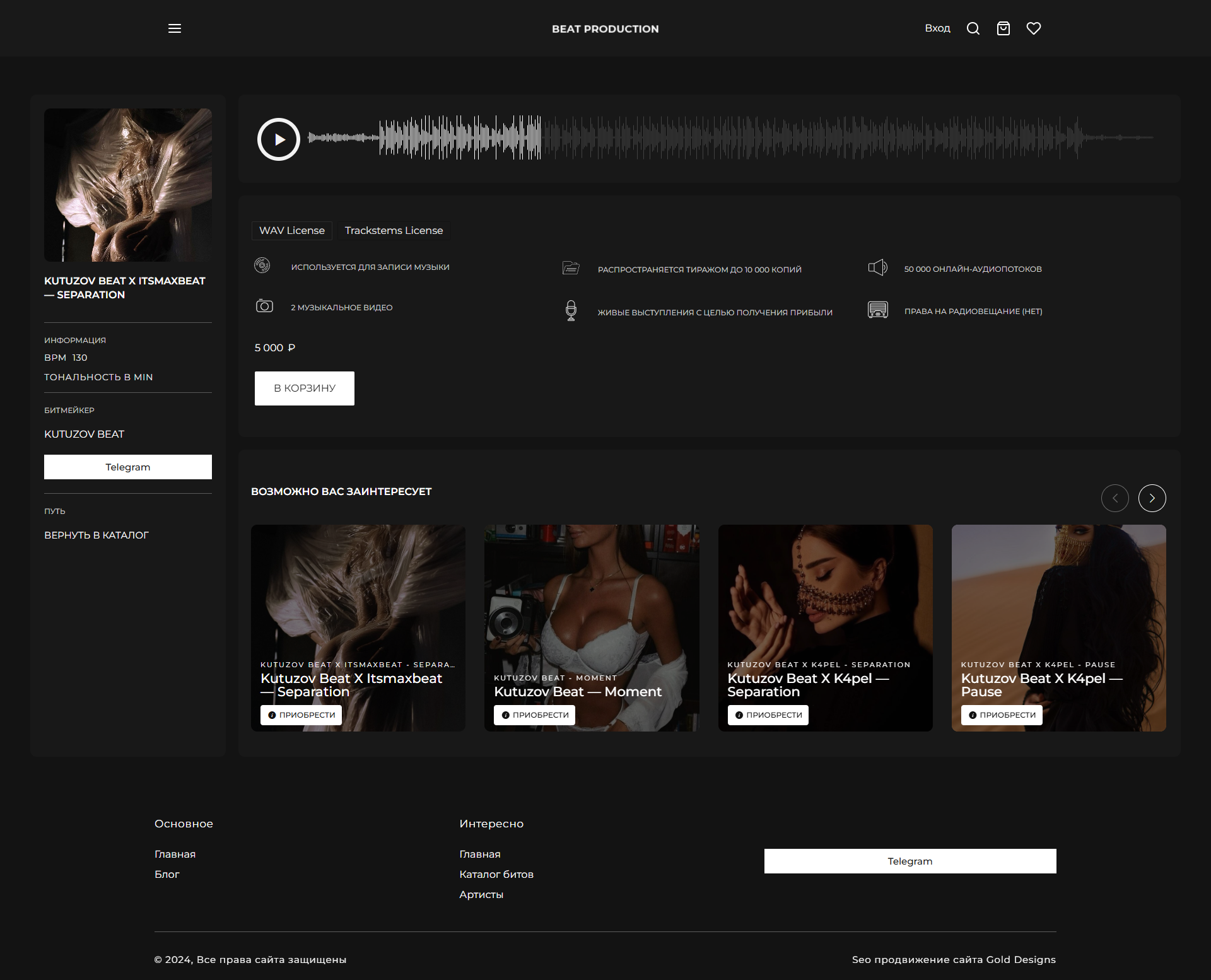Open Каталог битов footer link

496,875
